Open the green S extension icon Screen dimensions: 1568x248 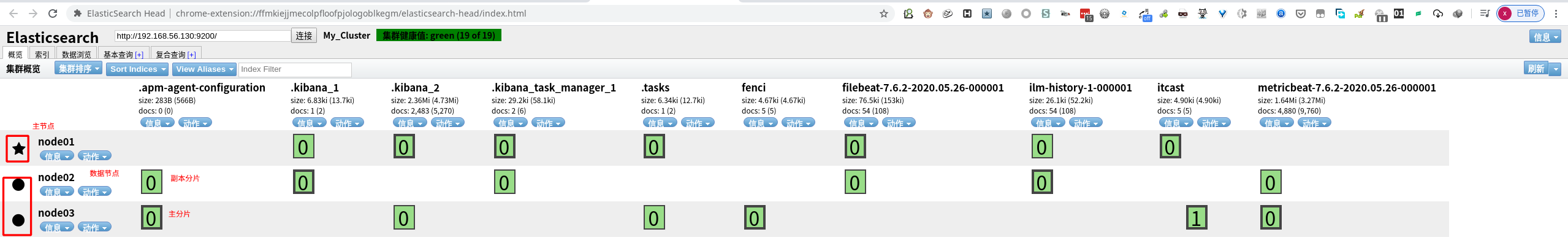(x=1046, y=14)
